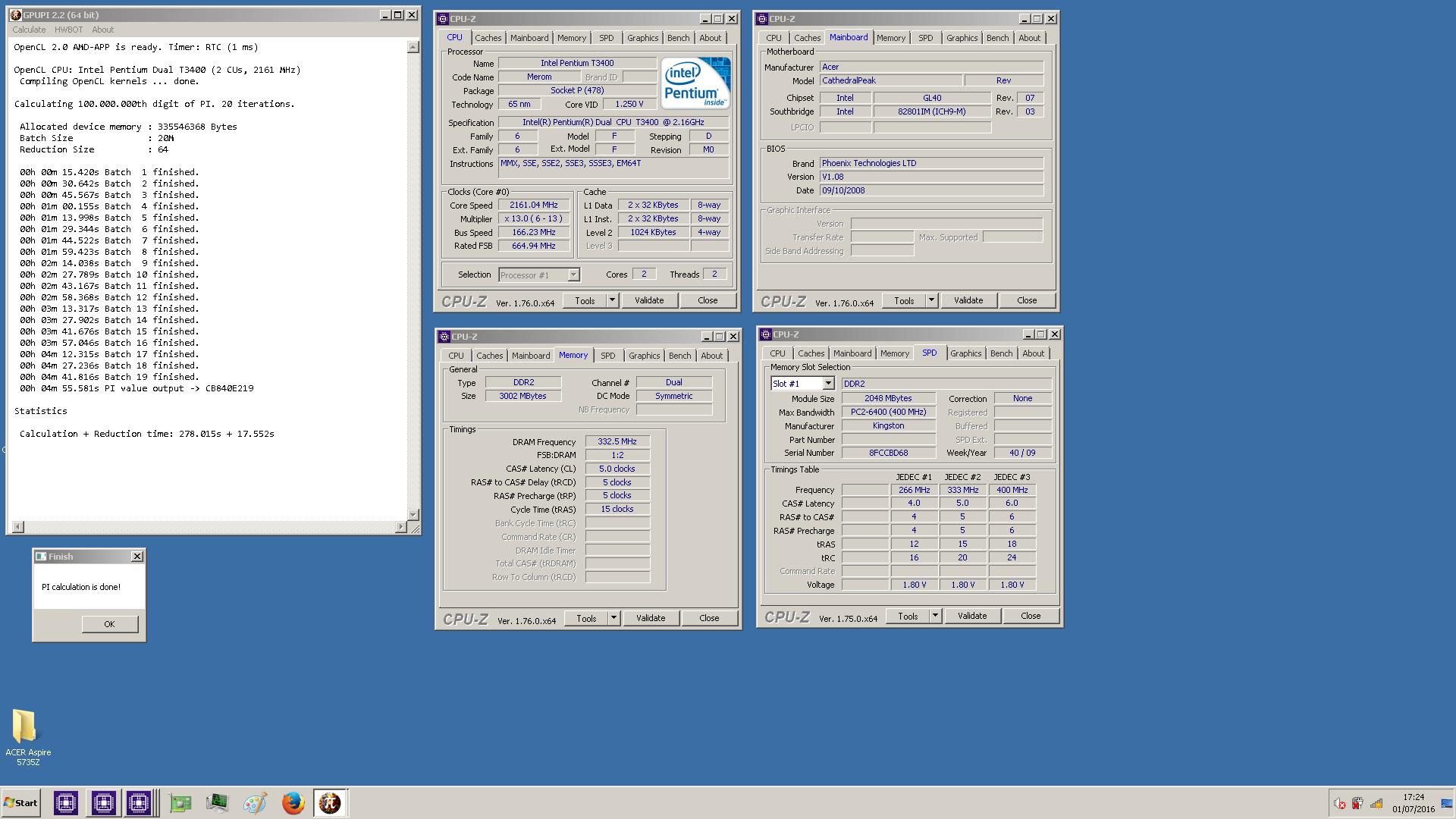Image resolution: width=1456 pixels, height=819 pixels.
Task: Switch to Caches tab in CPU window
Action: pos(488,38)
